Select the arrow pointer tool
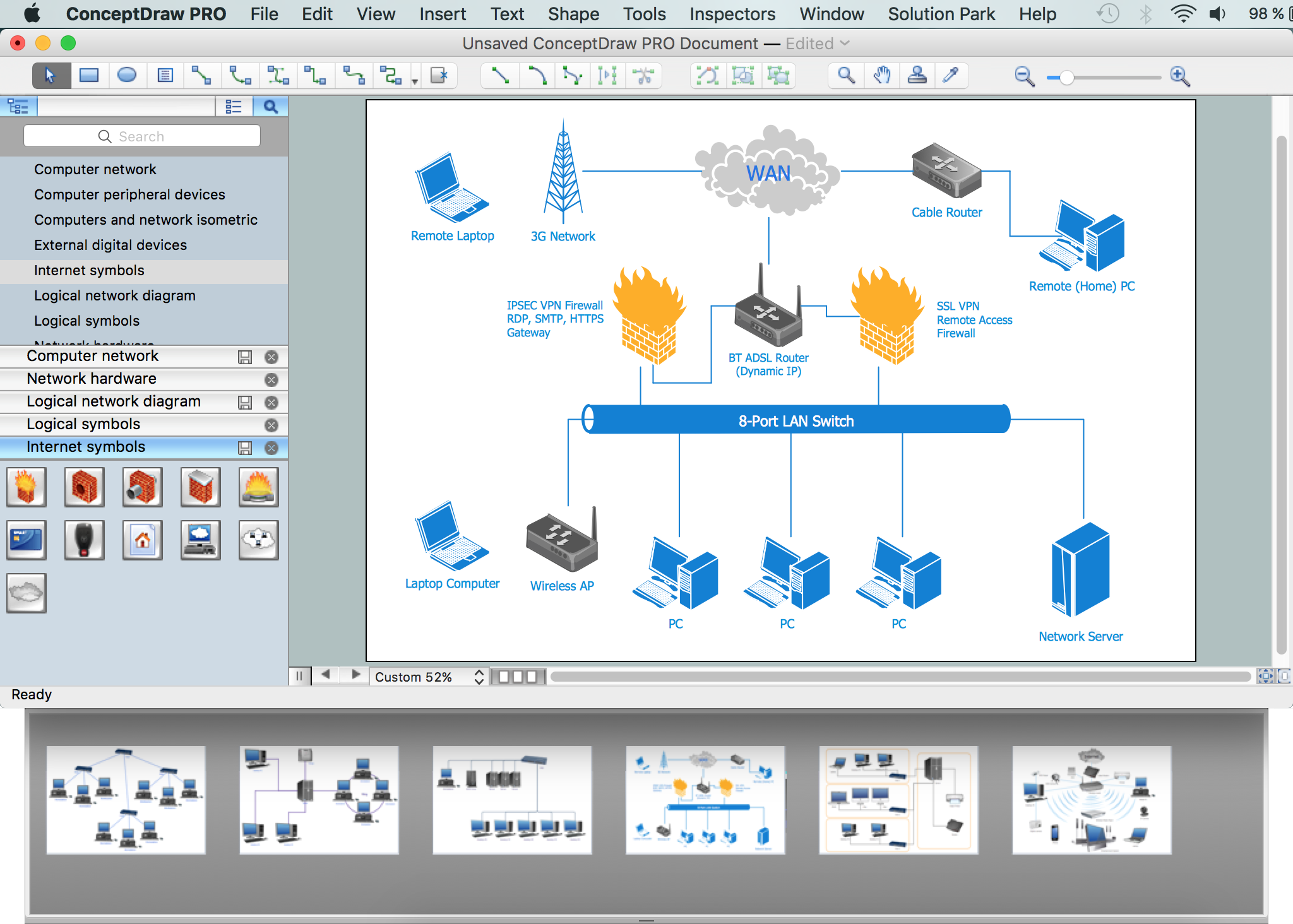 [51, 76]
